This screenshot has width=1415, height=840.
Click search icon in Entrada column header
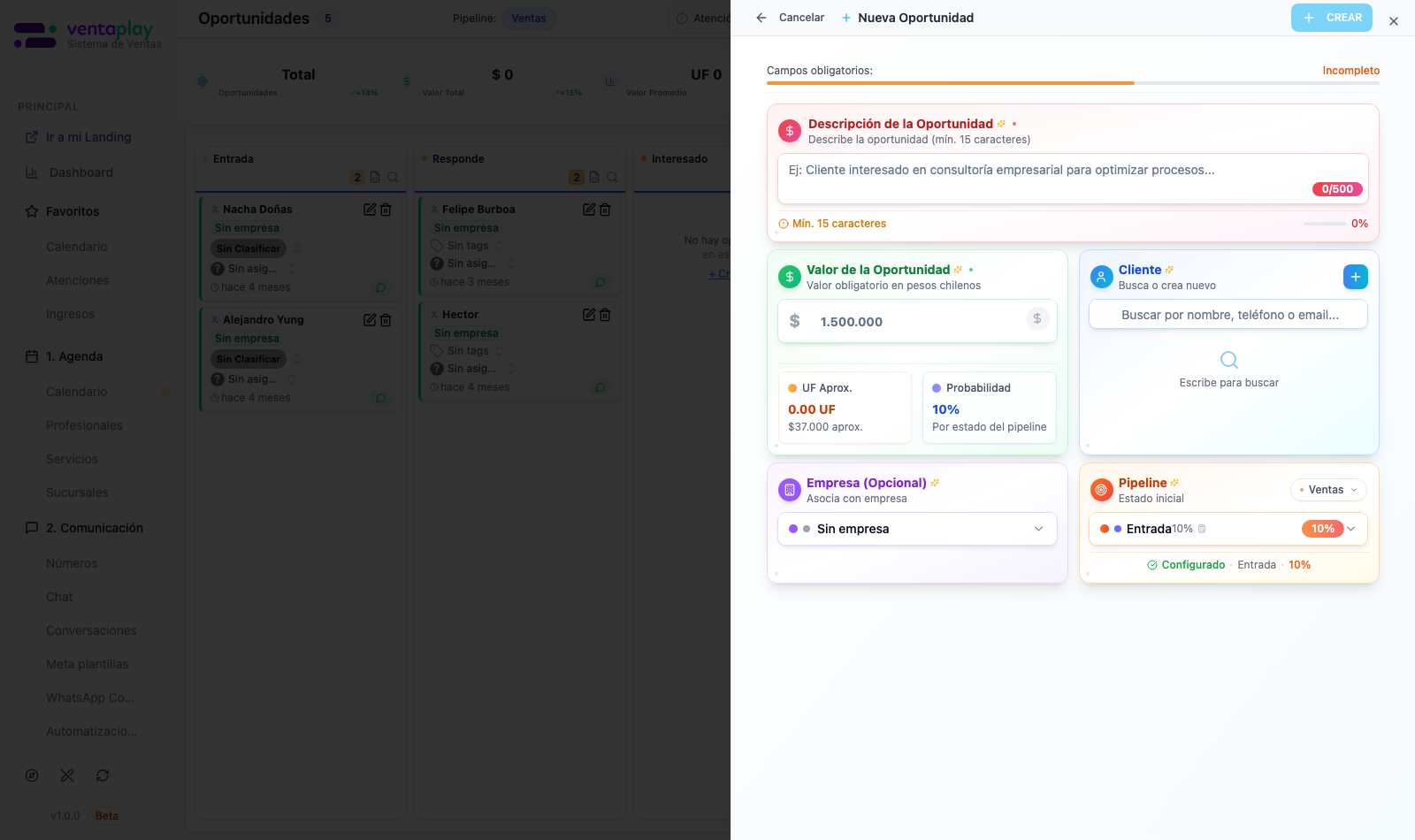[x=393, y=177]
